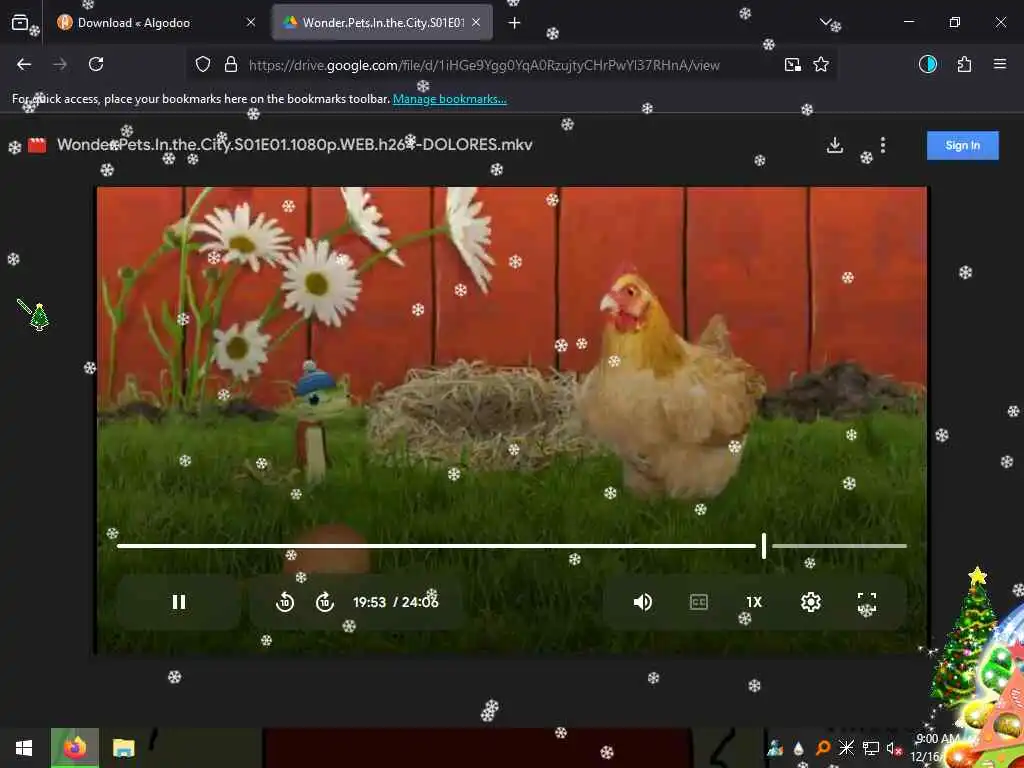Click the orange magnifier tray icon

(x=823, y=748)
